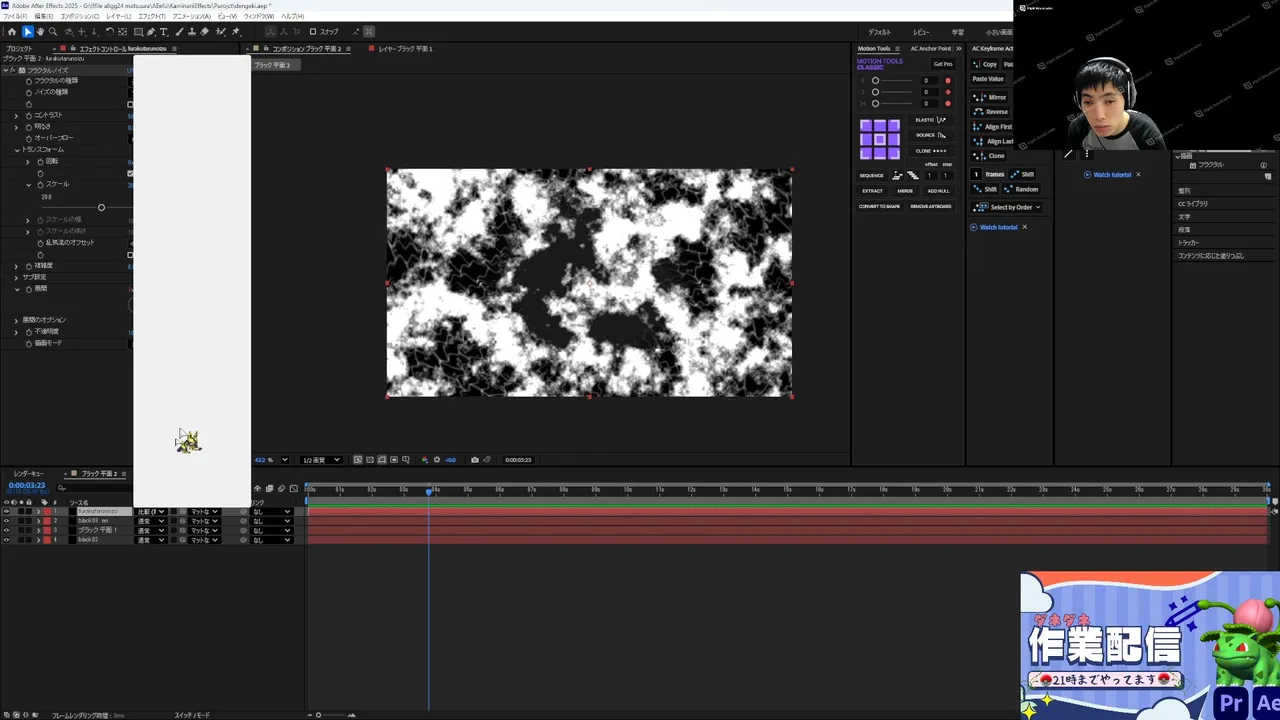
Task: Click the Get Pro button
Action: point(943,64)
